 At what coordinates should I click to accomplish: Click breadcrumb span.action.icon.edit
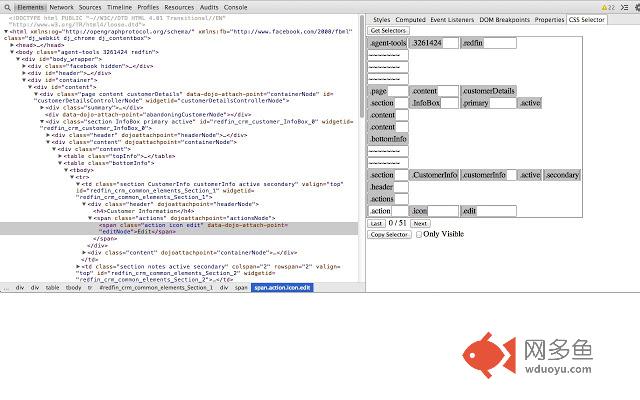282,288
